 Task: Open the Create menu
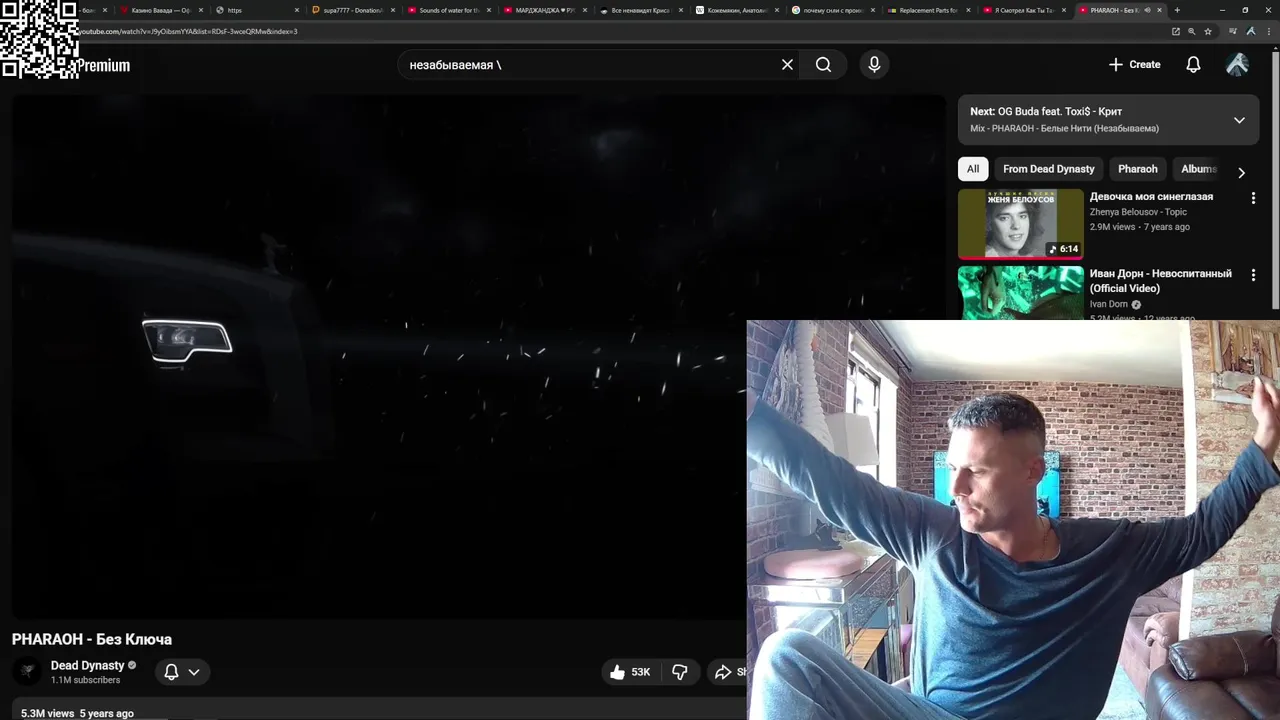pyautogui.click(x=1135, y=65)
